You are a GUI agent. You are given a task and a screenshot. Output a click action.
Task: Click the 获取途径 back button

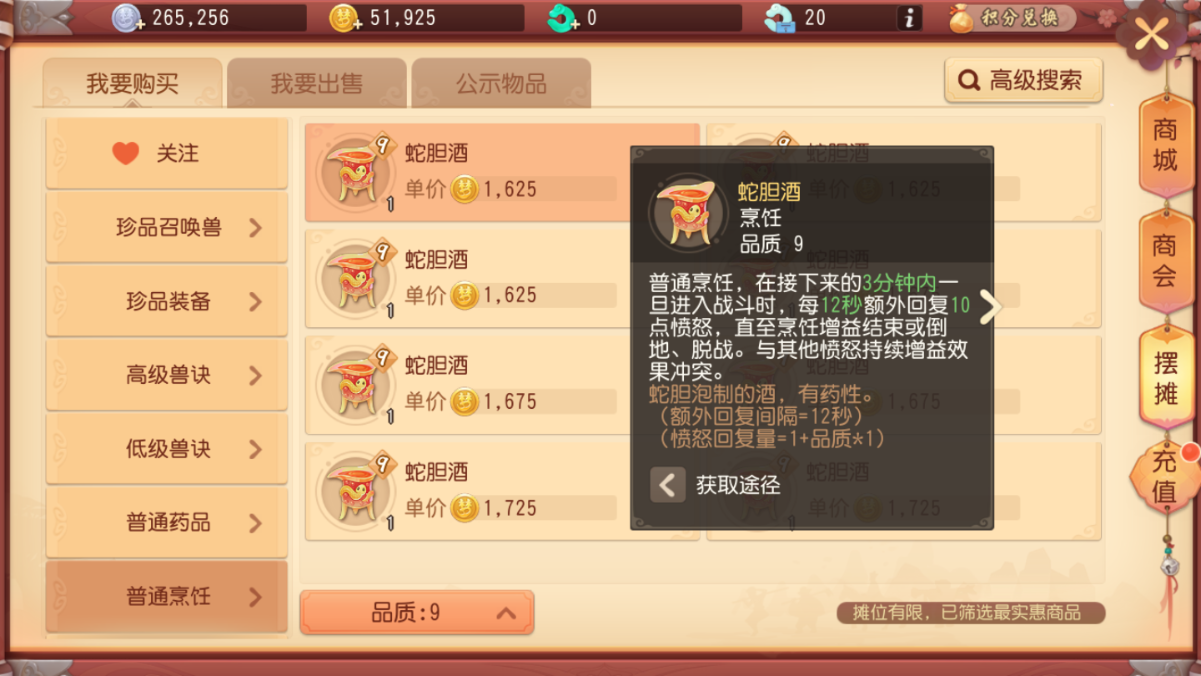tap(668, 485)
